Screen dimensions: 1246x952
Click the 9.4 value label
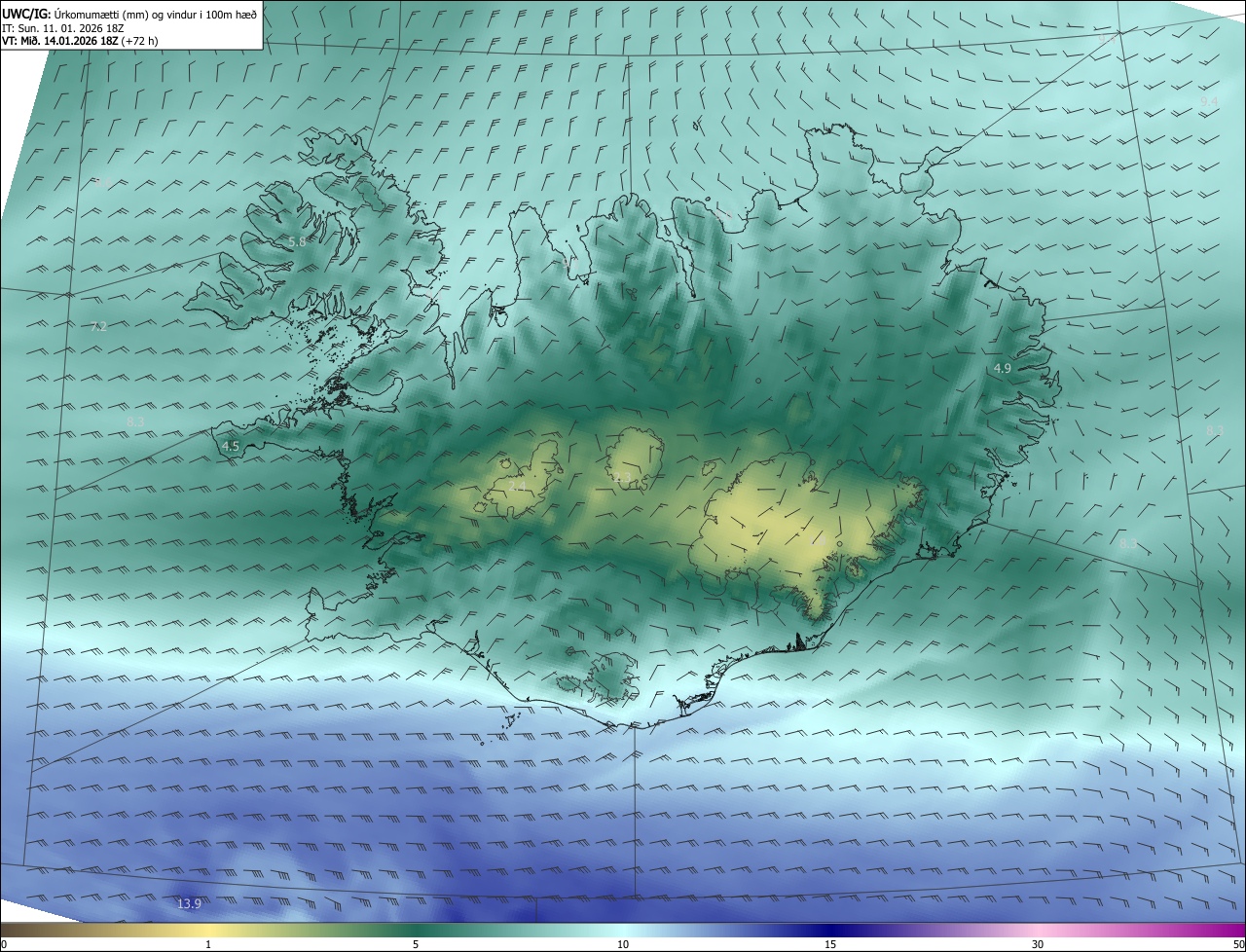pos(1209,101)
